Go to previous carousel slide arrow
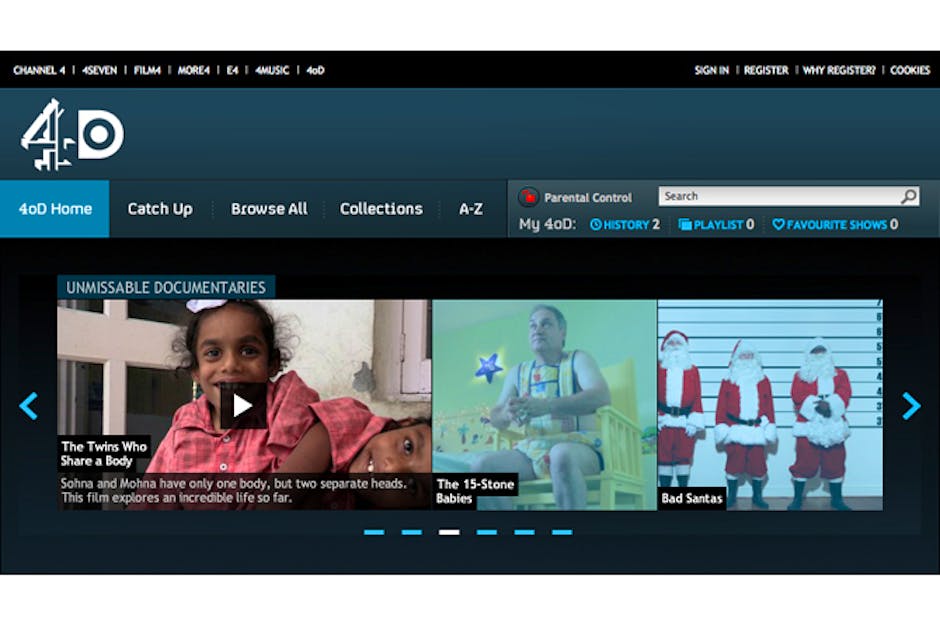Image resolution: width=940 pixels, height=627 pixels. click(x=29, y=405)
